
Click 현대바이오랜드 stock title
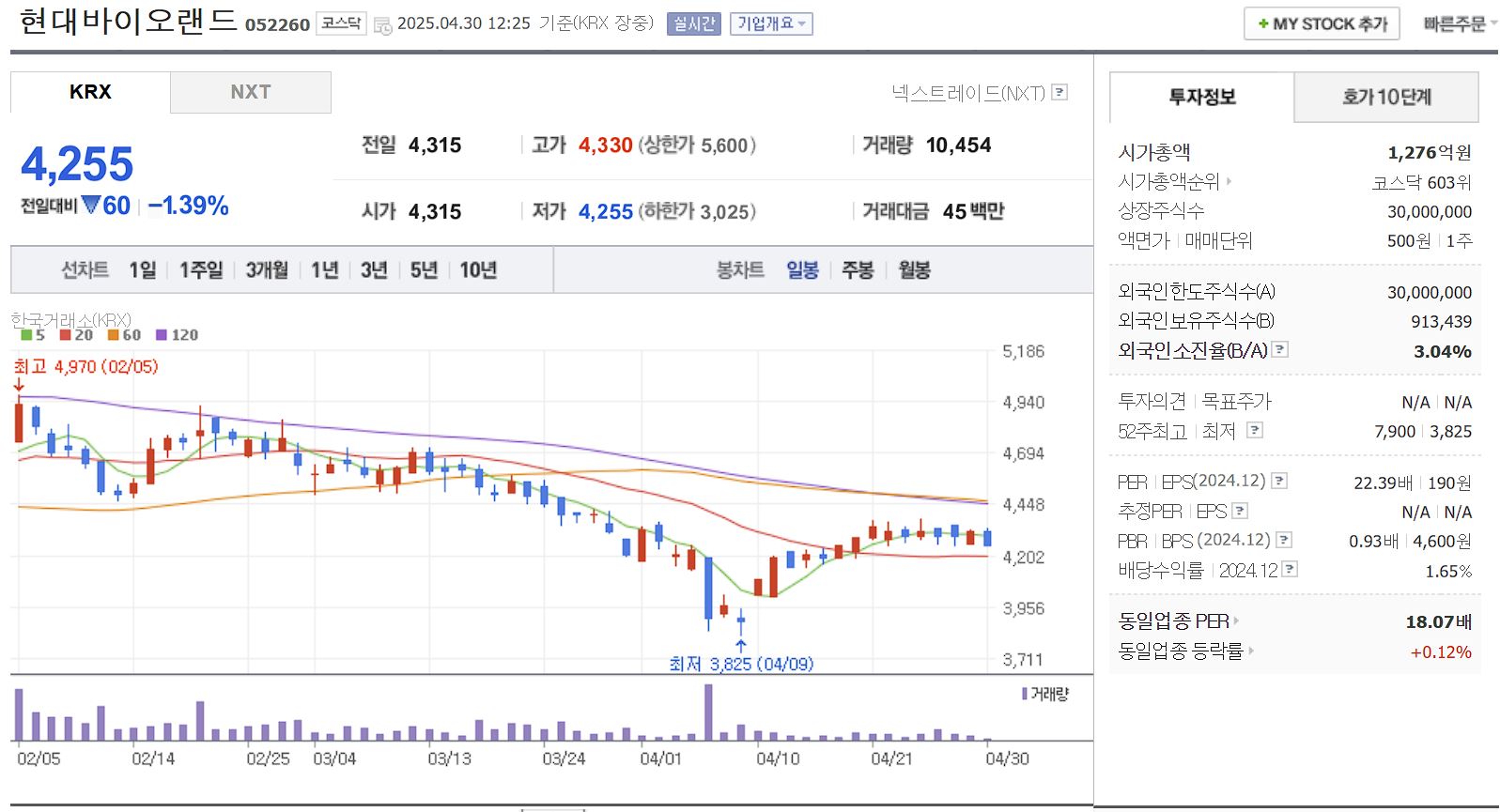(129, 21)
